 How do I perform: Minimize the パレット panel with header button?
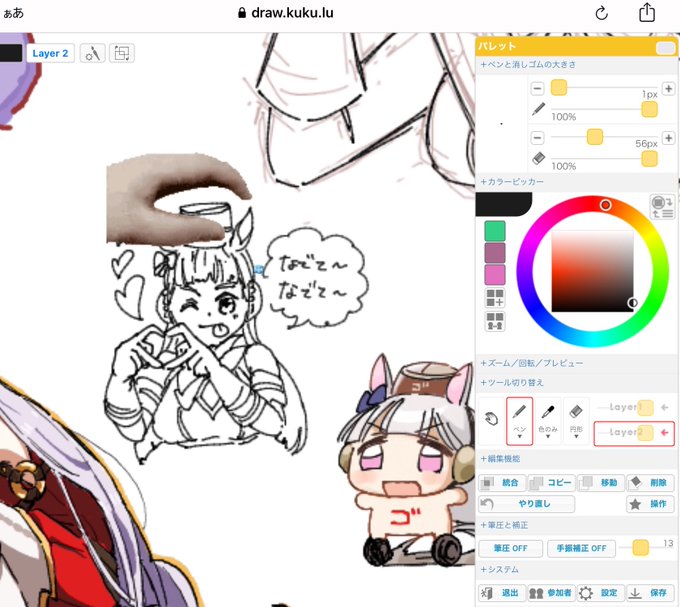665,47
